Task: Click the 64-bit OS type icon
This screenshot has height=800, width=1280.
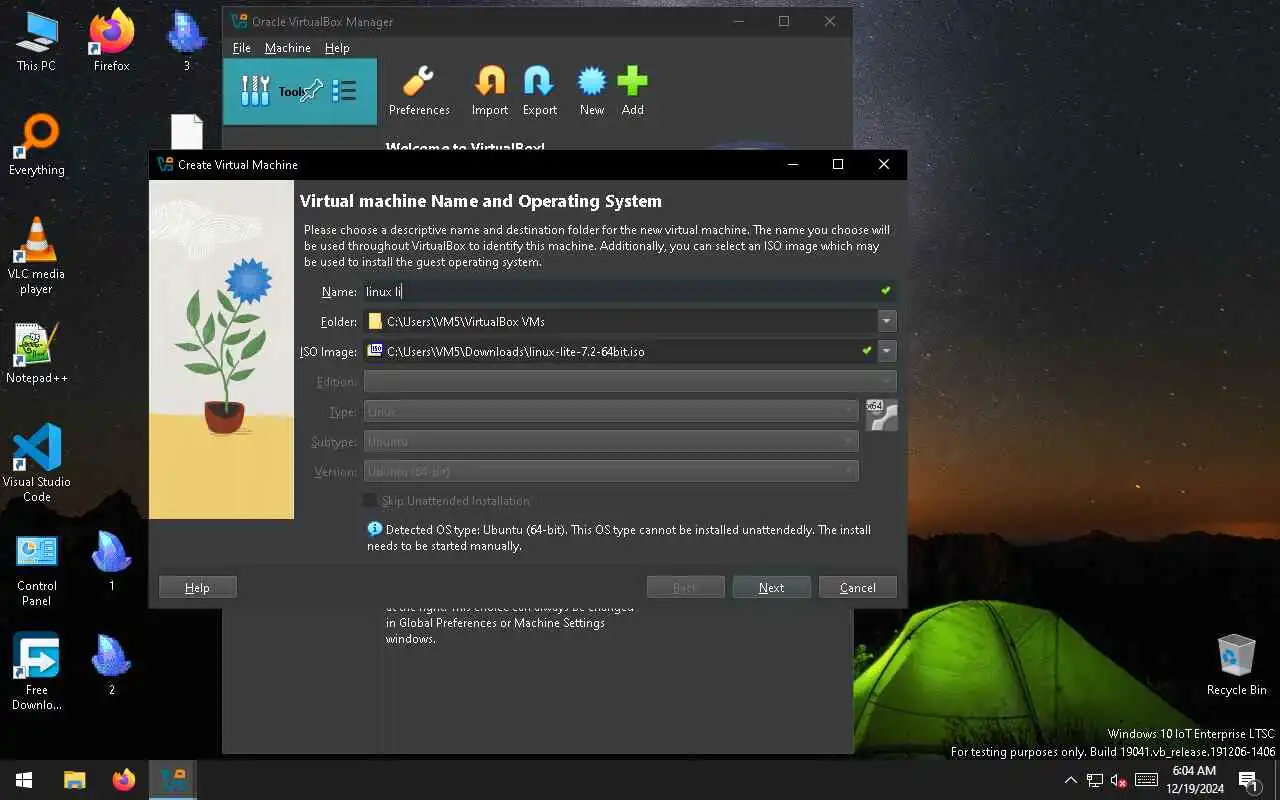Action: 881,414
